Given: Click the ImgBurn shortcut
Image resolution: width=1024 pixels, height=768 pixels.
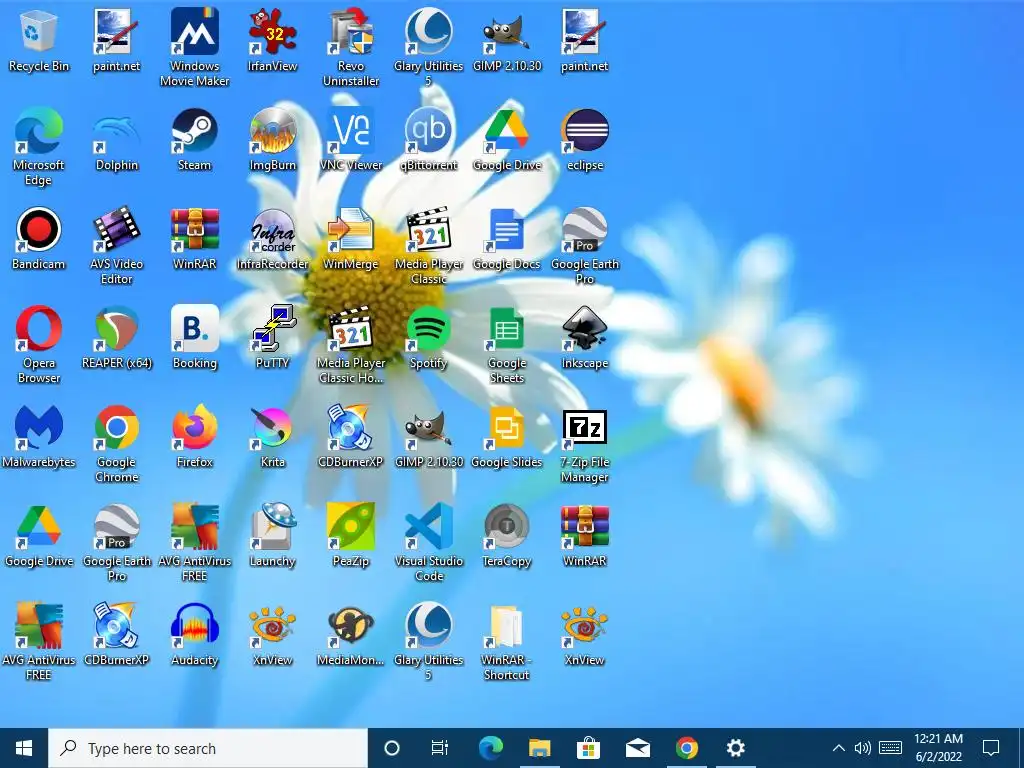Looking at the screenshot, I should [x=272, y=140].
